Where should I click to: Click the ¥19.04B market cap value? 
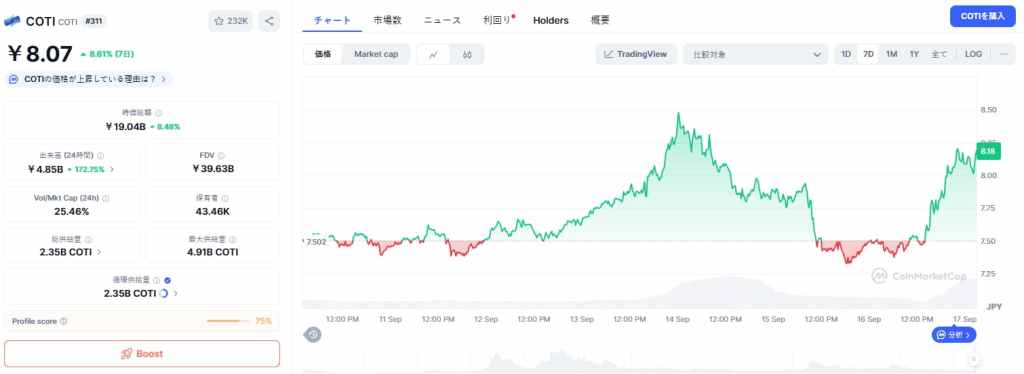125,127
